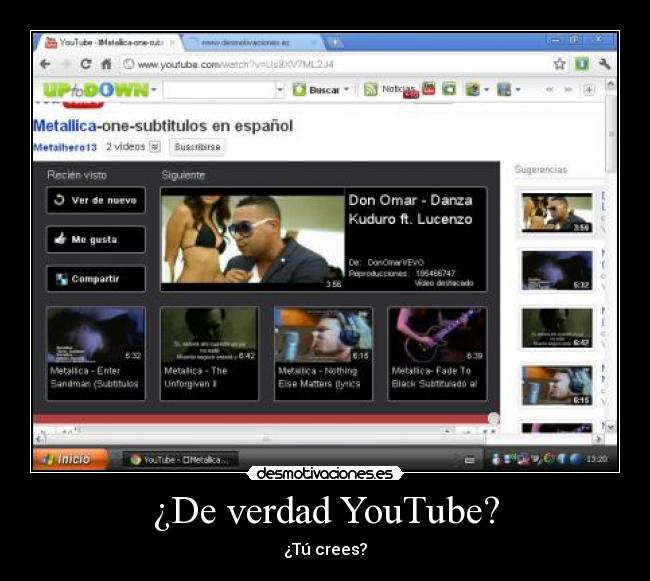Open the Don Omar Danza Kuduro video thumbnail
This screenshot has width=650, height=581.
coord(253,240)
